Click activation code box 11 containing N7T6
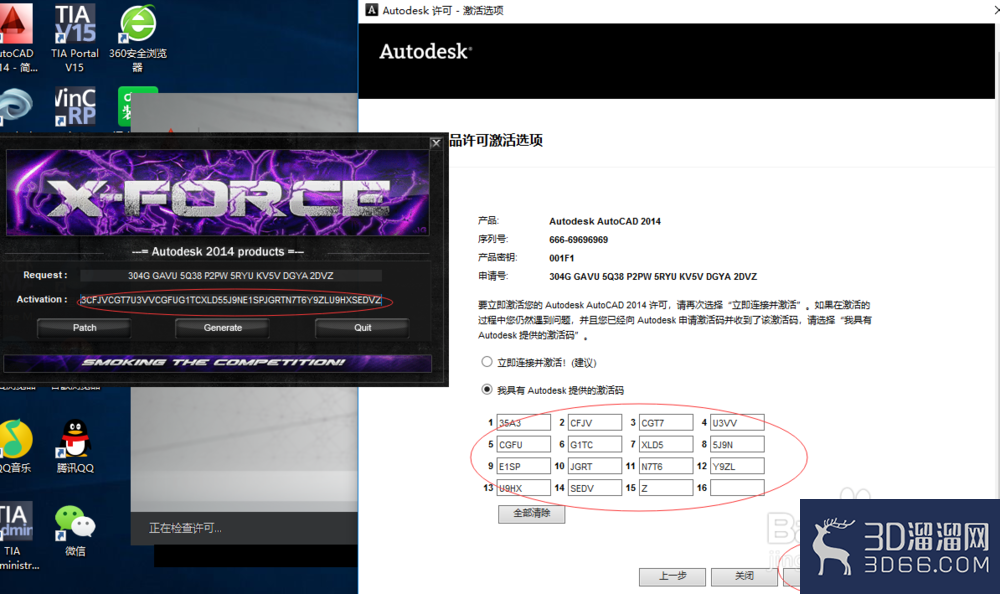Image resolution: width=1000 pixels, height=594 pixels. [666, 466]
